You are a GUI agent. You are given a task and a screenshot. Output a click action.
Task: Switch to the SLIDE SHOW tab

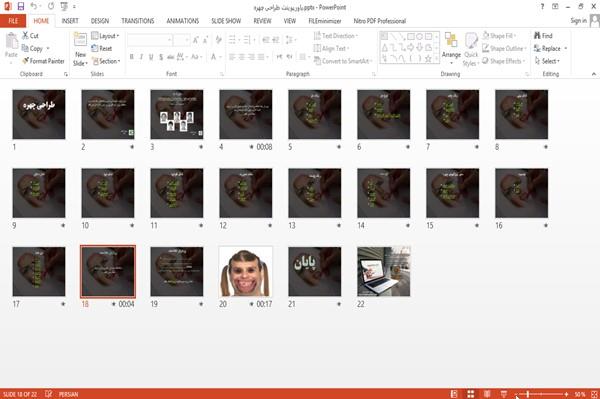click(x=226, y=21)
